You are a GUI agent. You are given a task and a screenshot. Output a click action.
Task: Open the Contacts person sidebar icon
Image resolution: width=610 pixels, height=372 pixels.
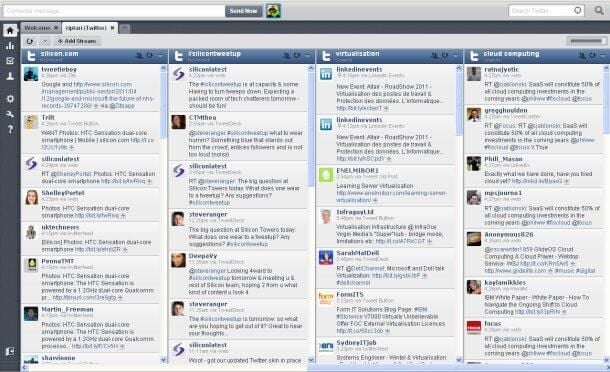pyautogui.click(x=10, y=76)
